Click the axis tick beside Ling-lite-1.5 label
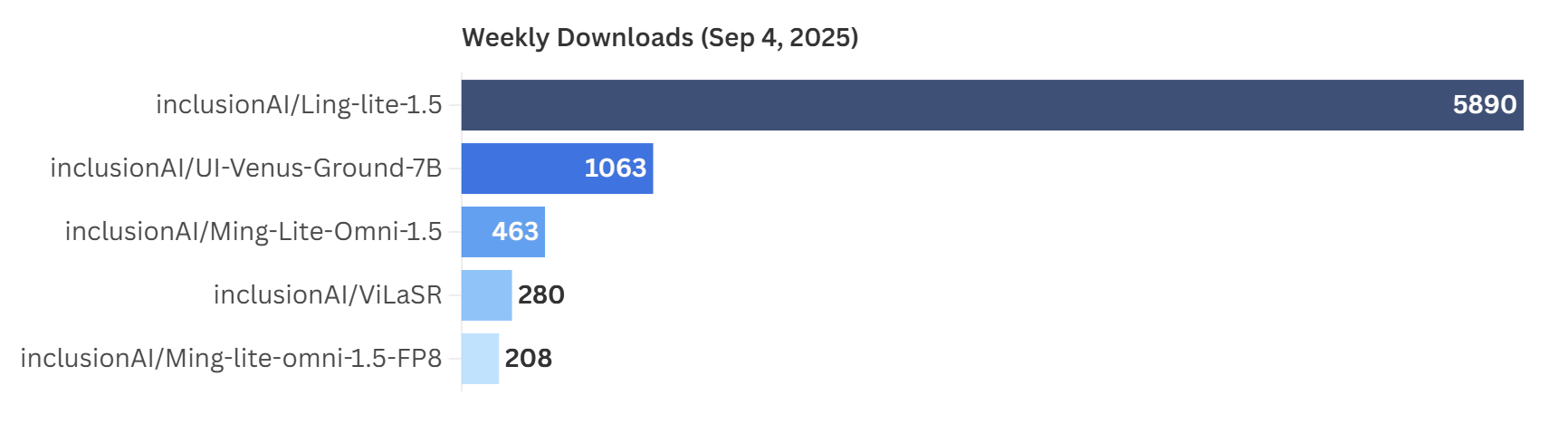1568x424 pixels. click(x=455, y=105)
